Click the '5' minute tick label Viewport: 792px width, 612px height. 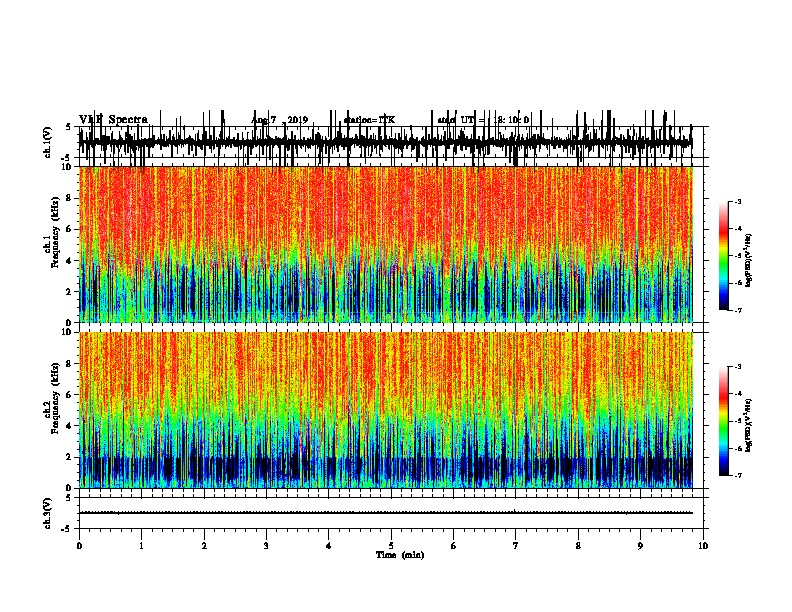pyautogui.click(x=391, y=546)
